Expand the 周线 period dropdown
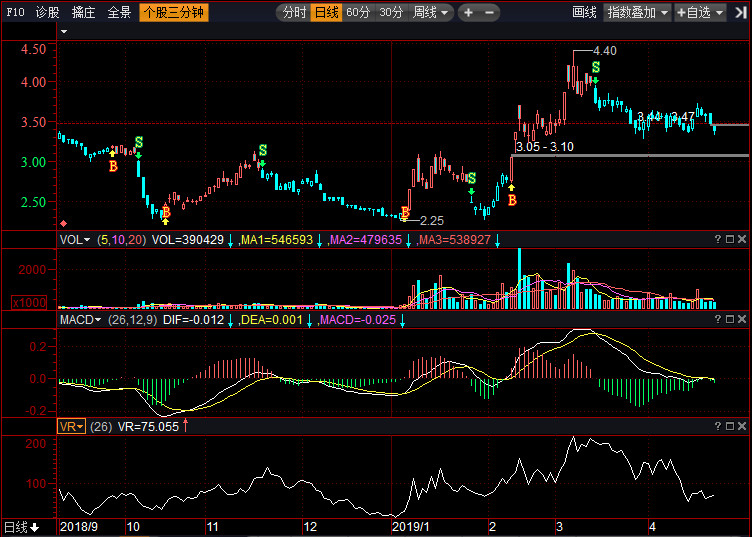 pos(431,12)
